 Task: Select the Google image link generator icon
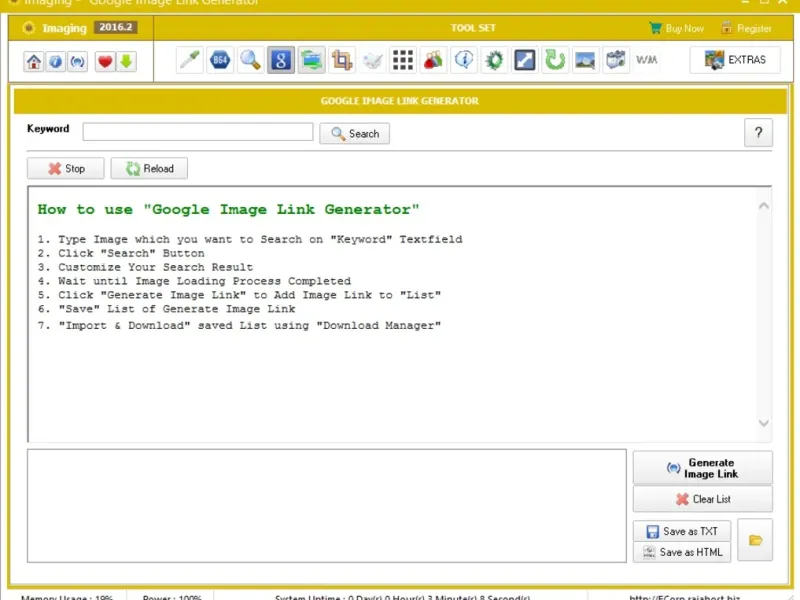click(281, 61)
